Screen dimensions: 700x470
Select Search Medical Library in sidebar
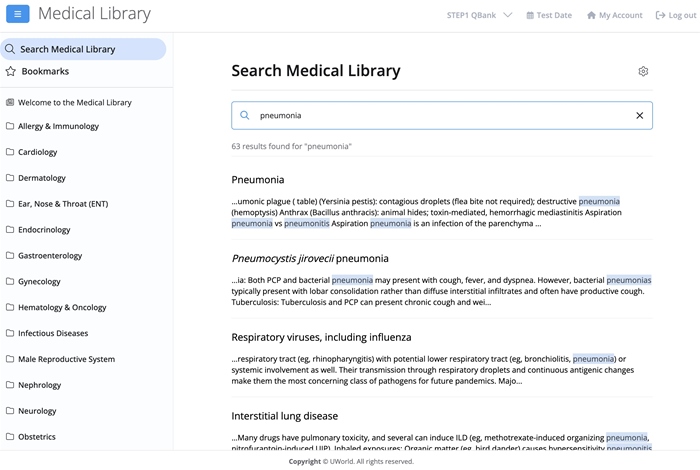click(67, 49)
